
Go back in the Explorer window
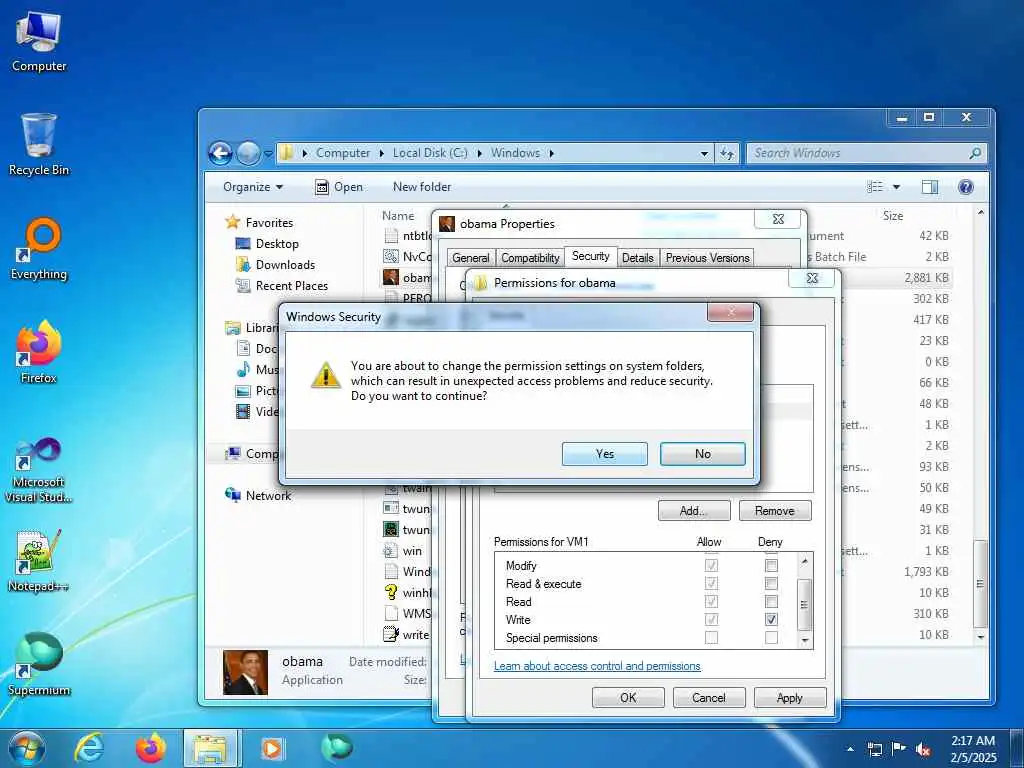(221, 153)
